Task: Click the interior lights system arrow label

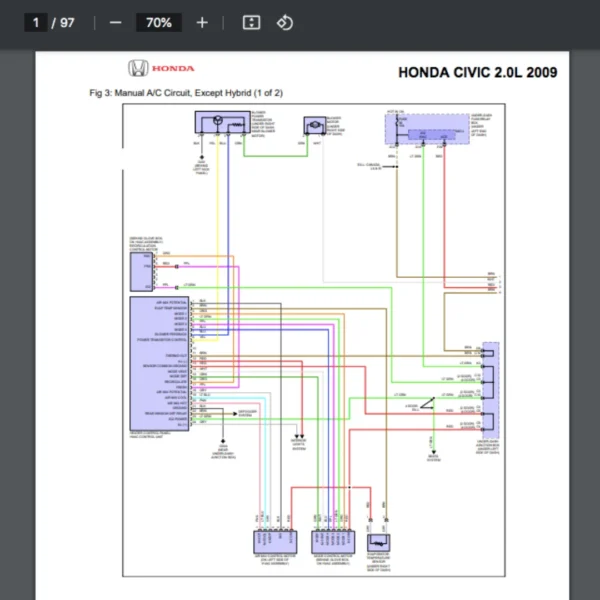Action: [x=299, y=438]
